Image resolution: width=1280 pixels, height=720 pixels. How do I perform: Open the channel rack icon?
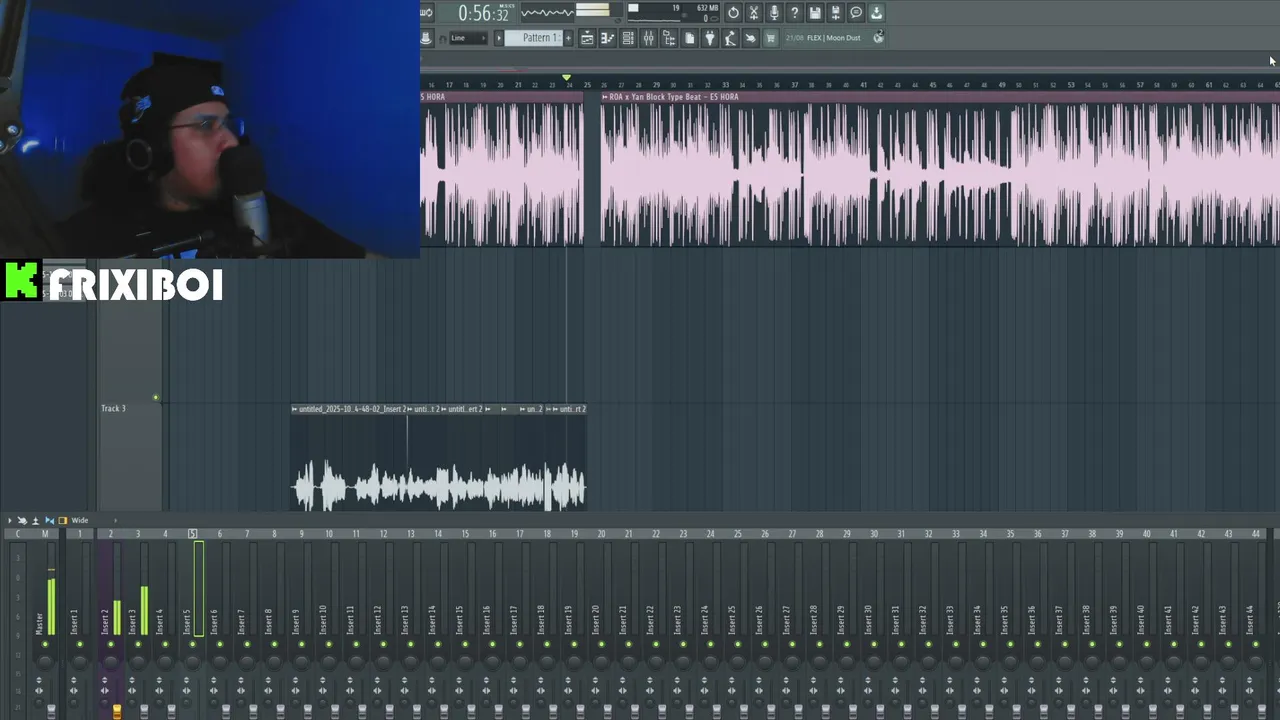[628, 38]
